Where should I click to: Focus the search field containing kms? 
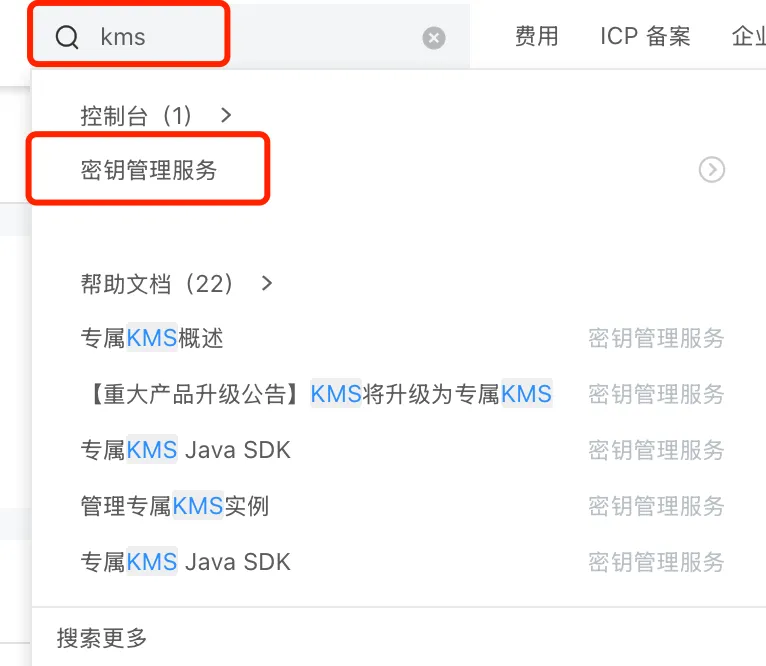coord(250,38)
